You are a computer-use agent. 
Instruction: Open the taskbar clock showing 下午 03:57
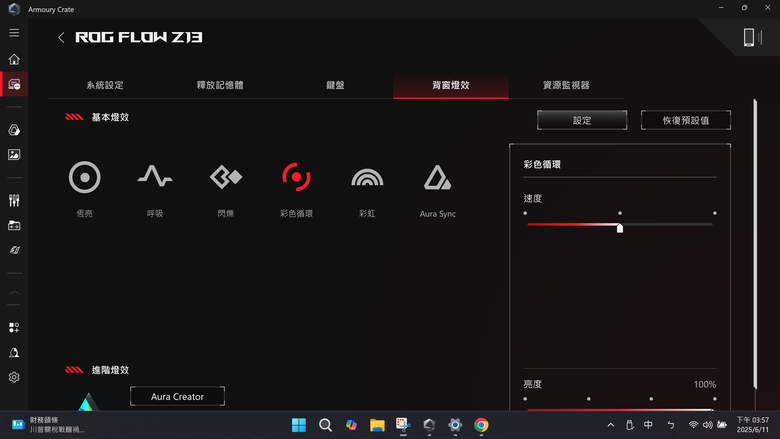(753, 425)
